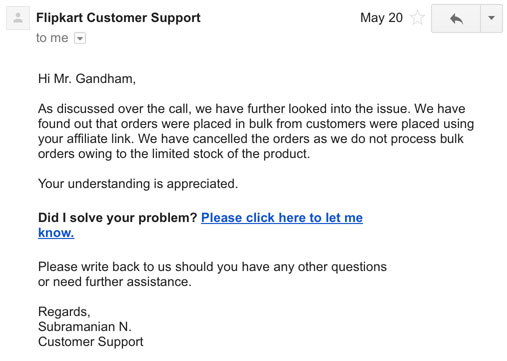Click the line 'Please write back to us'
Screen dimensions: 507x361
tap(212, 267)
